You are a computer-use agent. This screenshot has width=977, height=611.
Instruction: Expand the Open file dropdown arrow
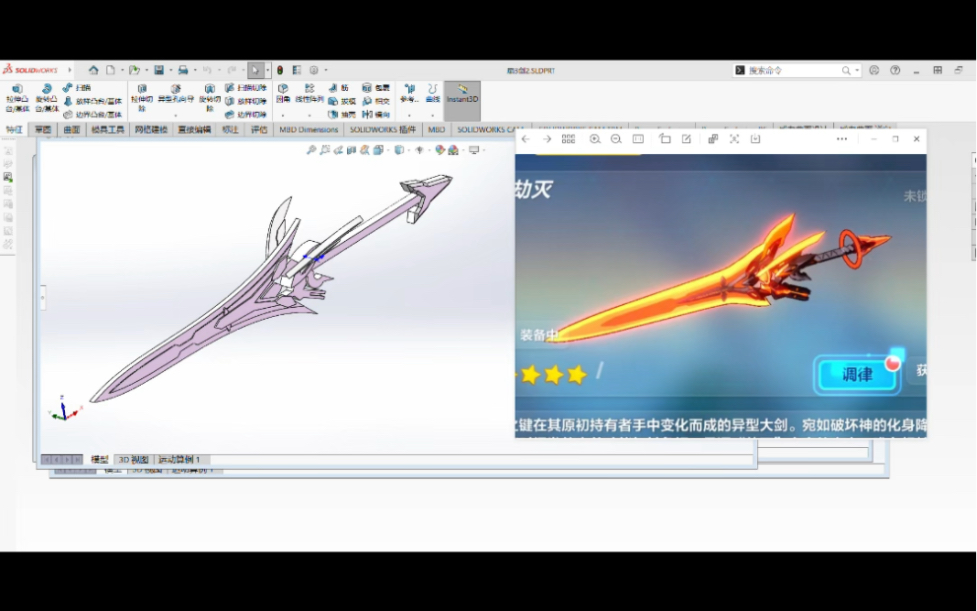pyautogui.click(x=146, y=70)
